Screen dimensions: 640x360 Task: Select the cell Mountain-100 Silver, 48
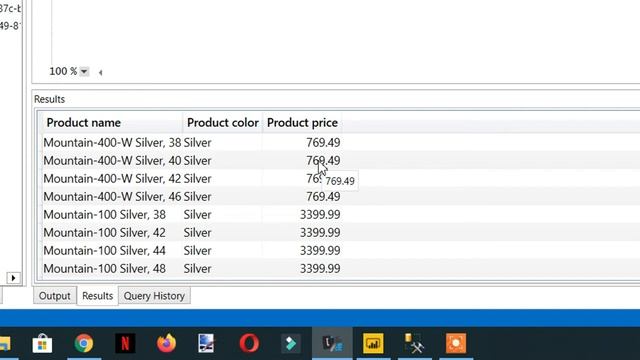[x=112, y=268]
